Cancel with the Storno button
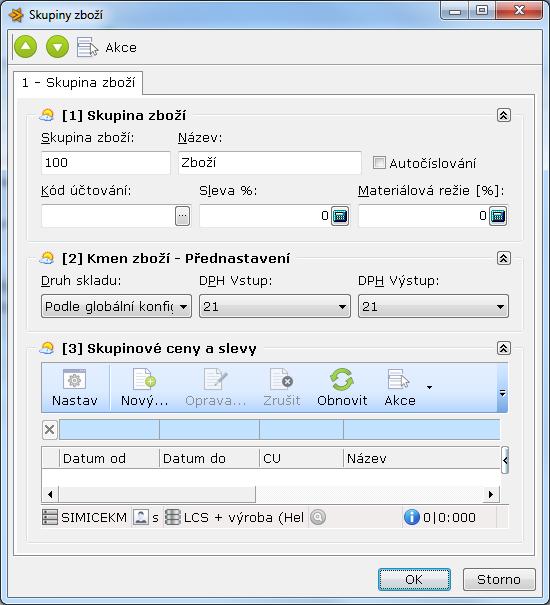550x605 pixels. point(499,579)
